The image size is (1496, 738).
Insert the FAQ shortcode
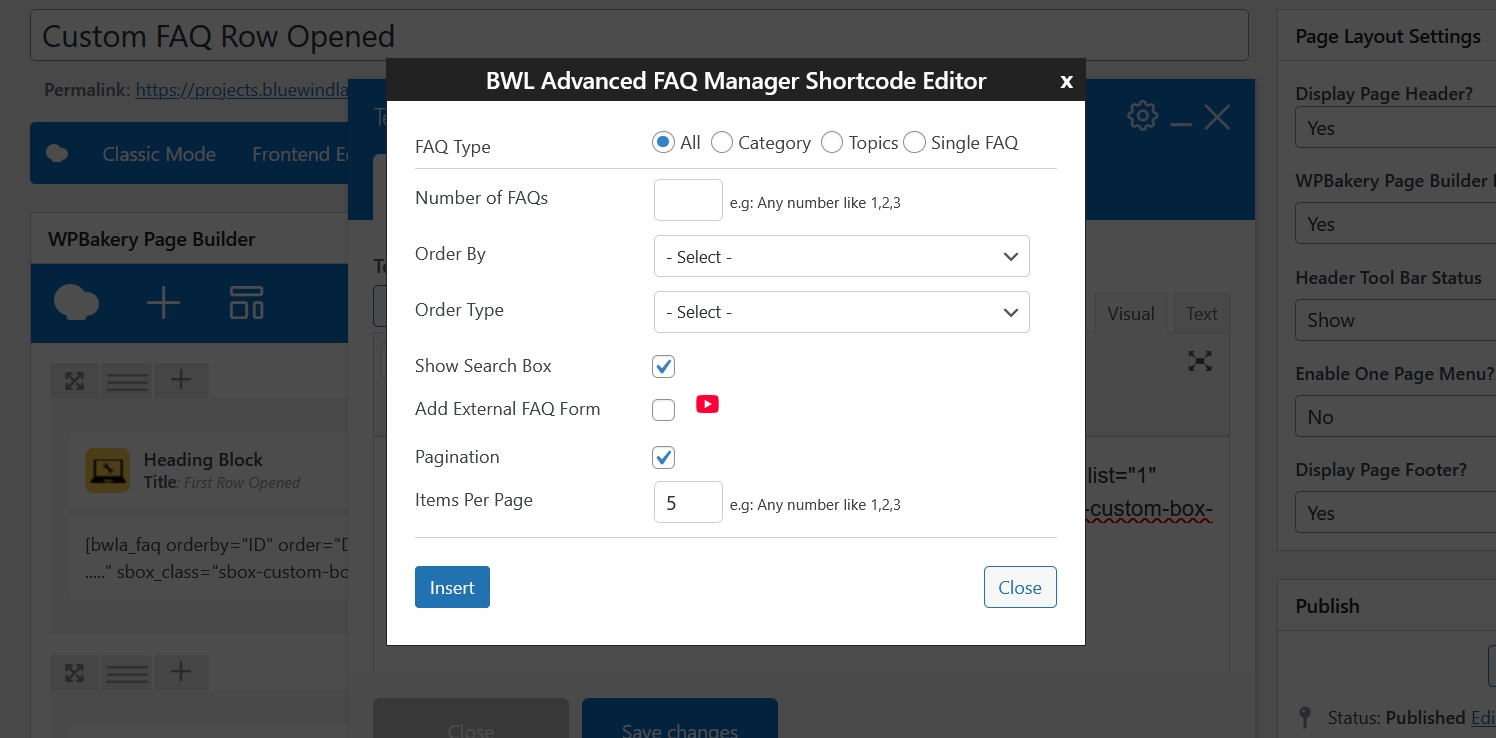tap(452, 587)
